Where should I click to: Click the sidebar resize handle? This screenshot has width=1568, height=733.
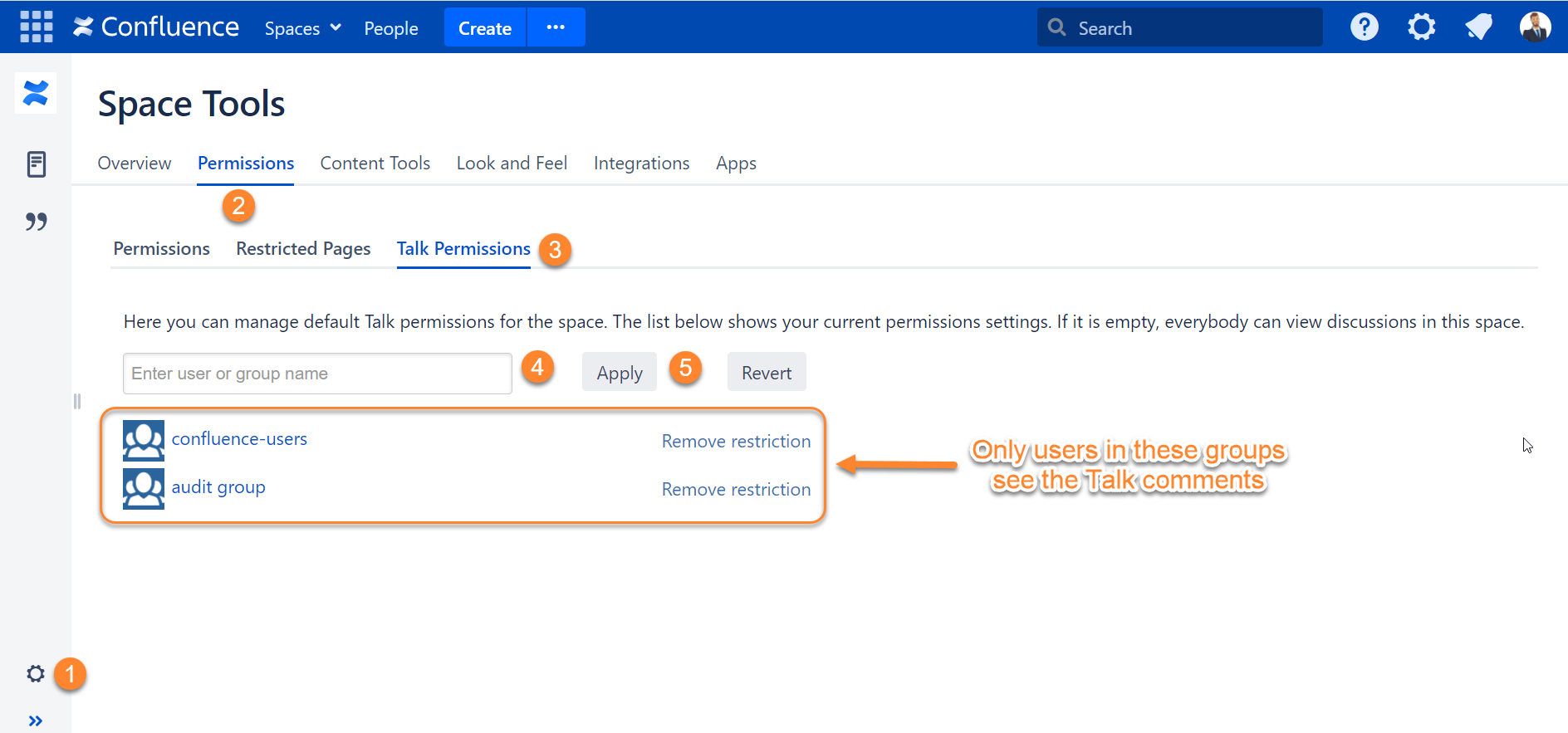(x=76, y=402)
